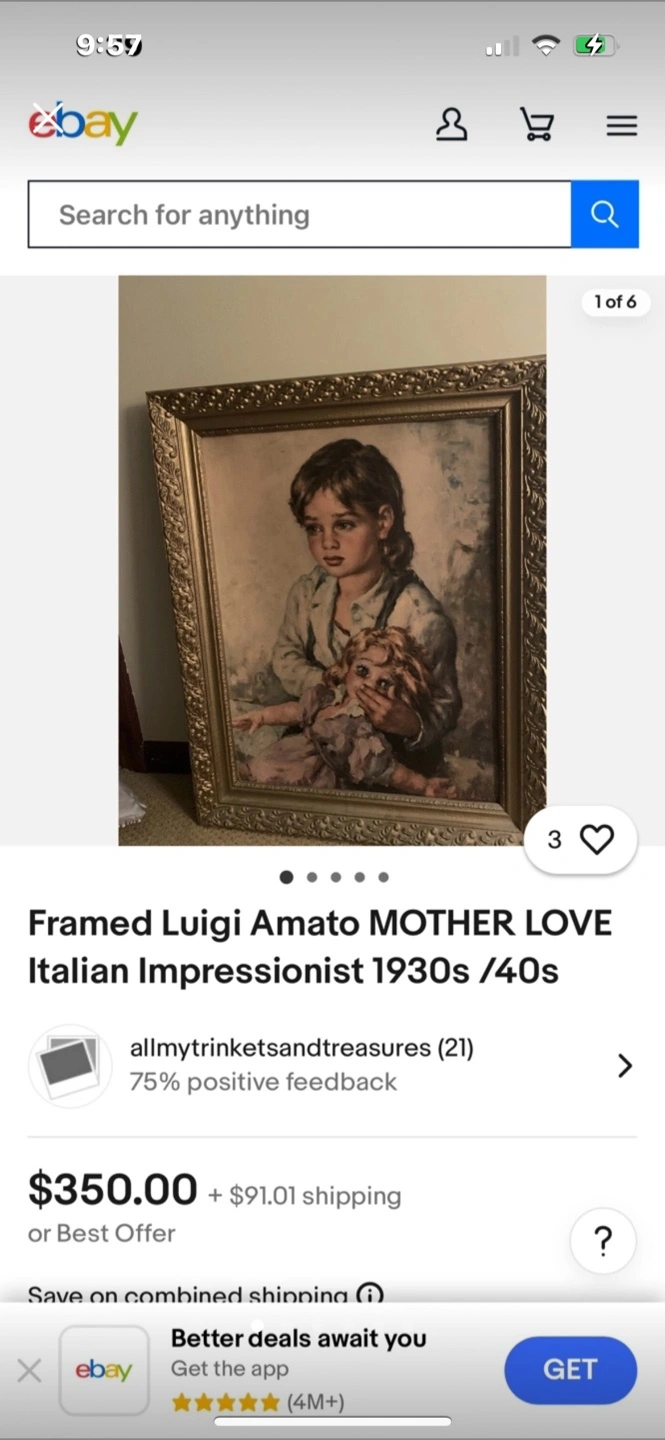
Task: Tap the seller avatar picture
Action: 70,1066
